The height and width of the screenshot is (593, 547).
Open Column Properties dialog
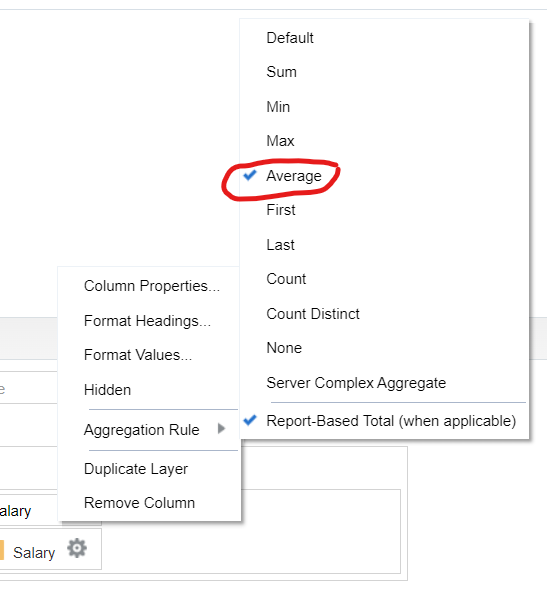tap(152, 286)
